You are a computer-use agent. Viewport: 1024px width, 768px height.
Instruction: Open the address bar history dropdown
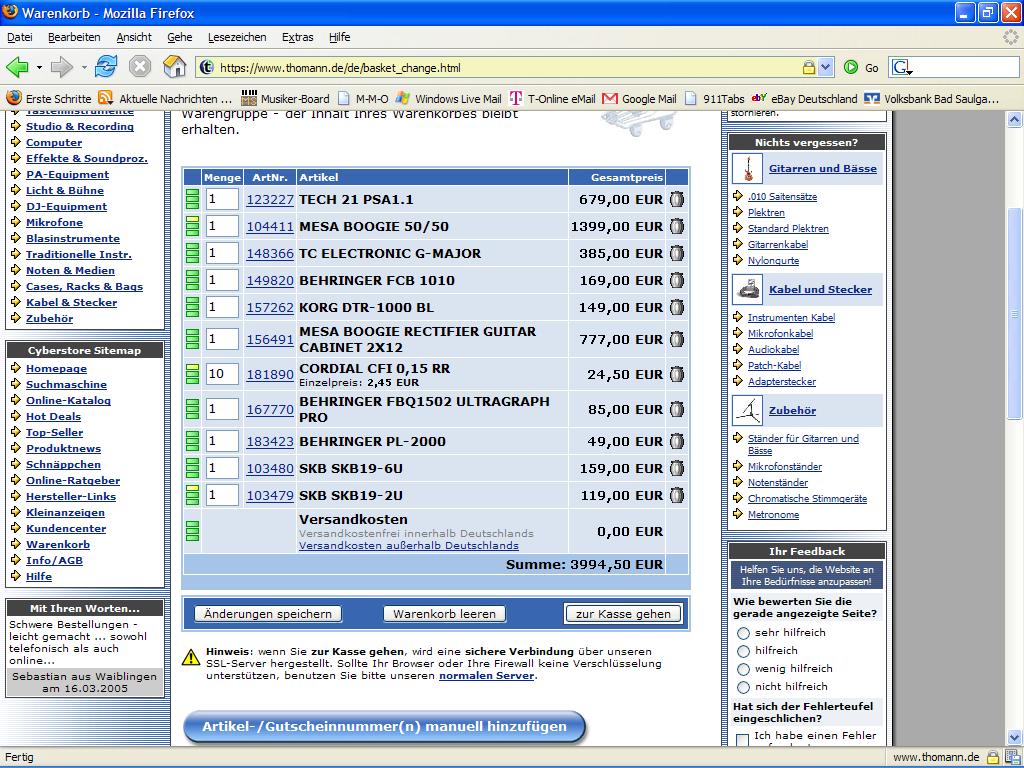(x=825, y=67)
